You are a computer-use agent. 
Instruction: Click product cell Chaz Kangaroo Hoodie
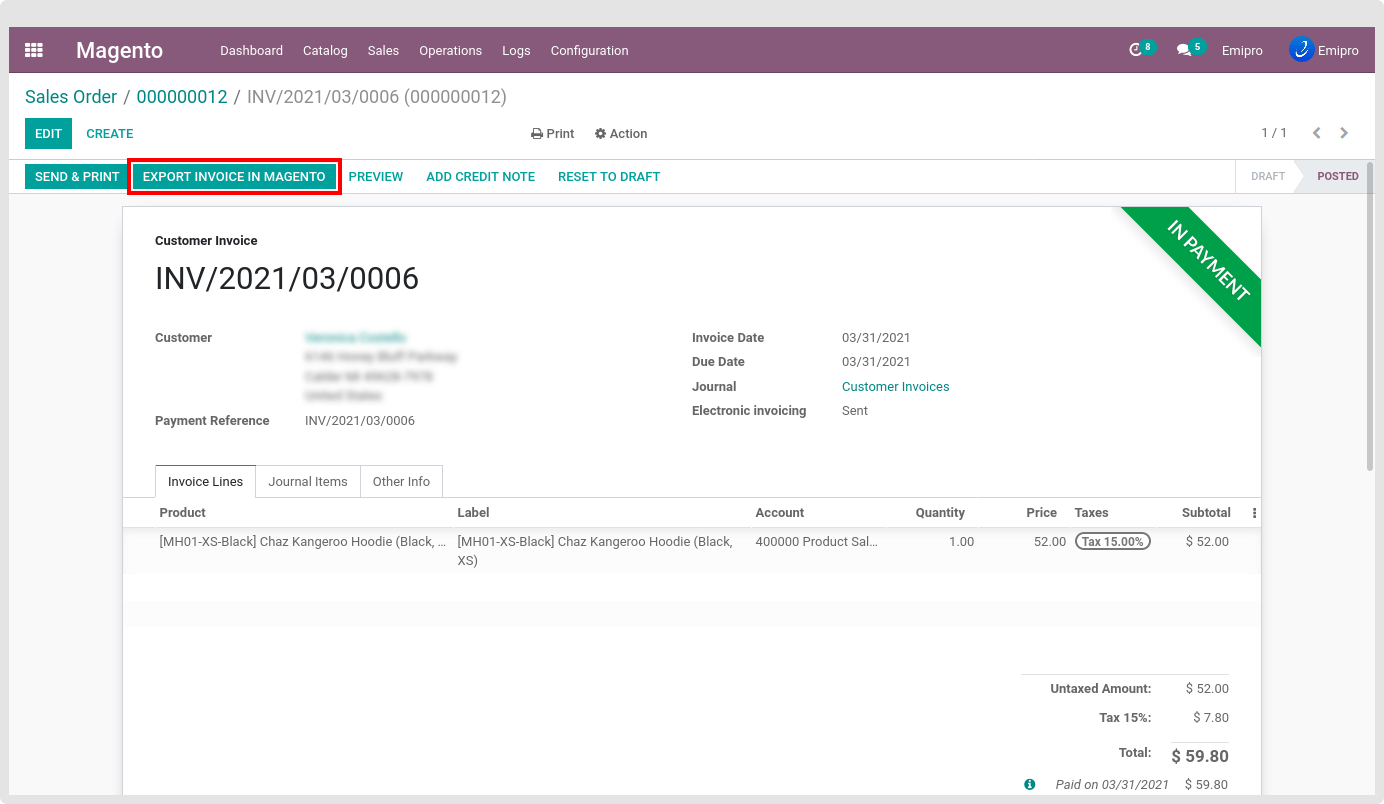[x=303, y=542]
